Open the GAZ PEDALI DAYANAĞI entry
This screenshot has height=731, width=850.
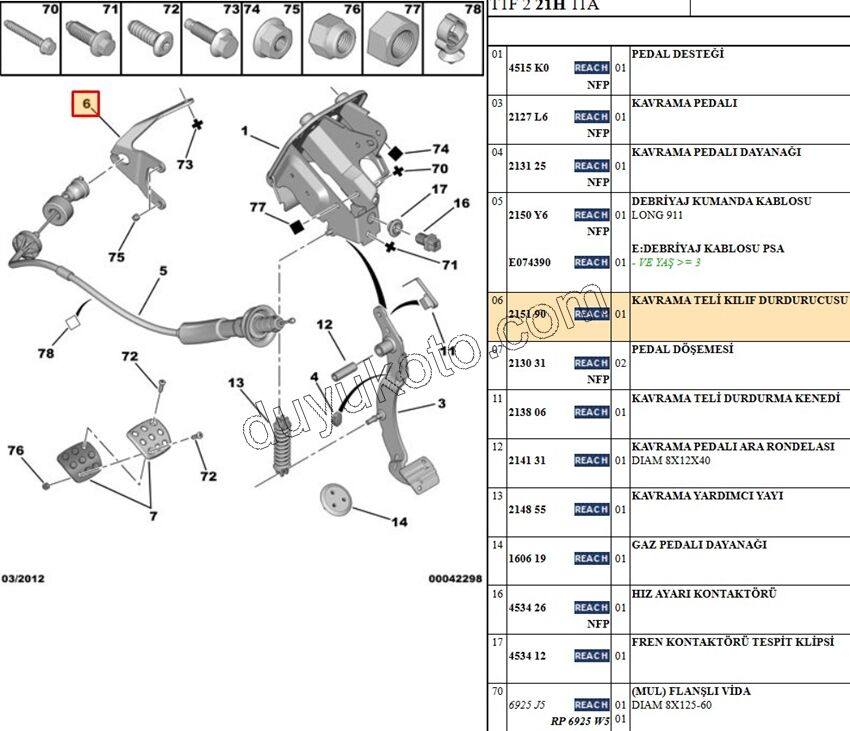pos(698,545)
